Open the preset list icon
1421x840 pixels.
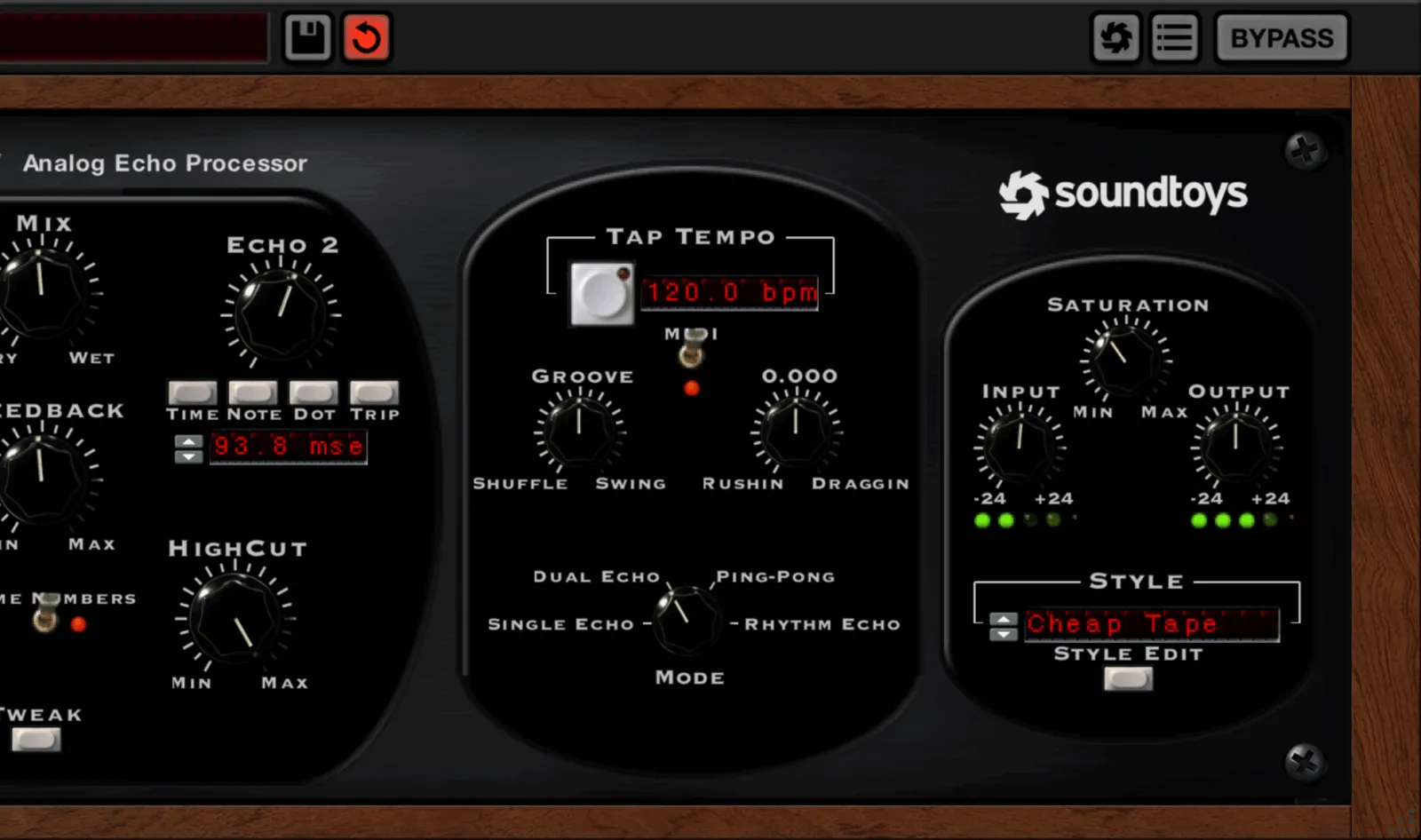click(1174, 37)
